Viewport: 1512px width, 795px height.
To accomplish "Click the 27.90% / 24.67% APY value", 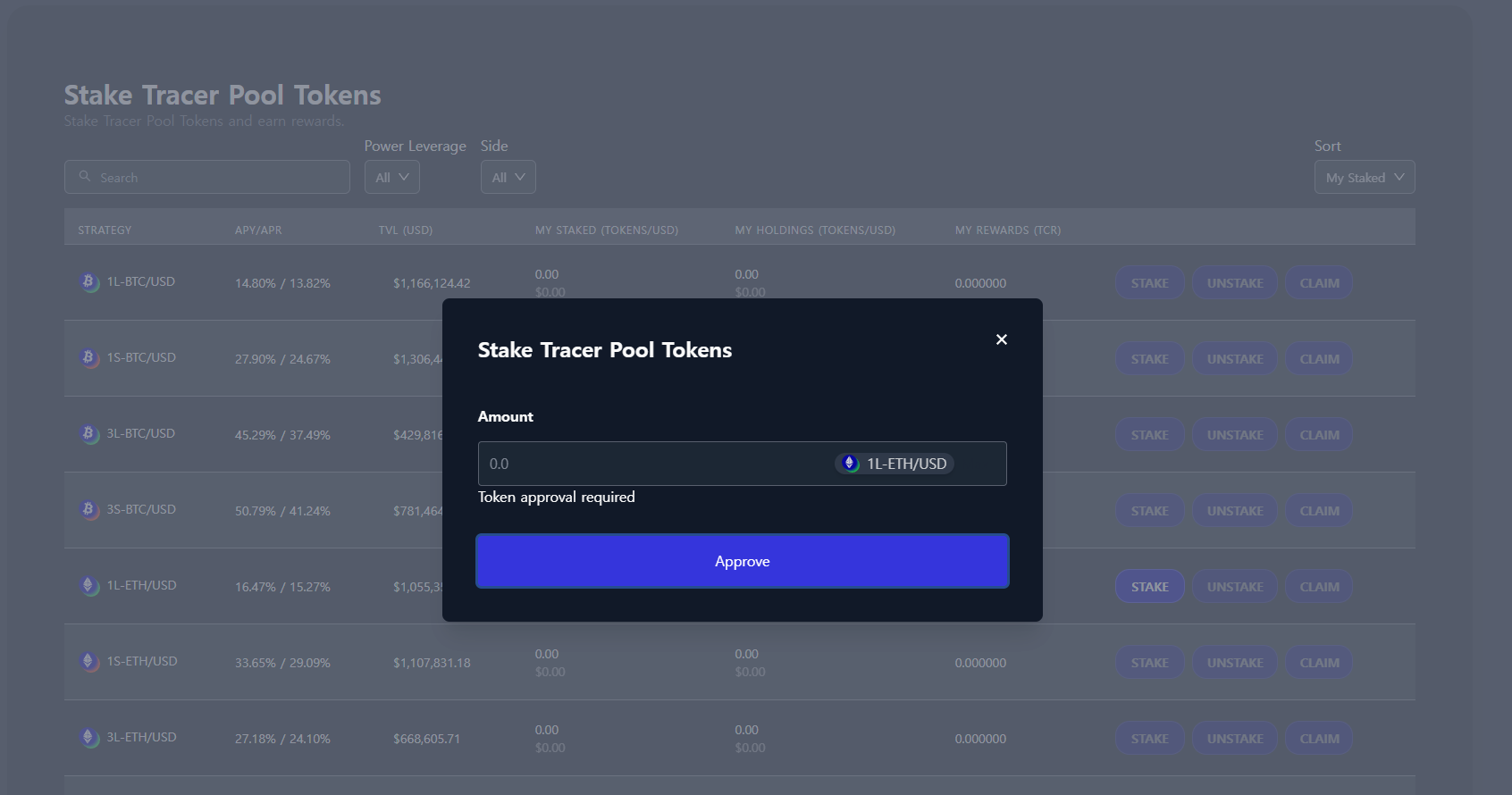I will click(282, 359).
